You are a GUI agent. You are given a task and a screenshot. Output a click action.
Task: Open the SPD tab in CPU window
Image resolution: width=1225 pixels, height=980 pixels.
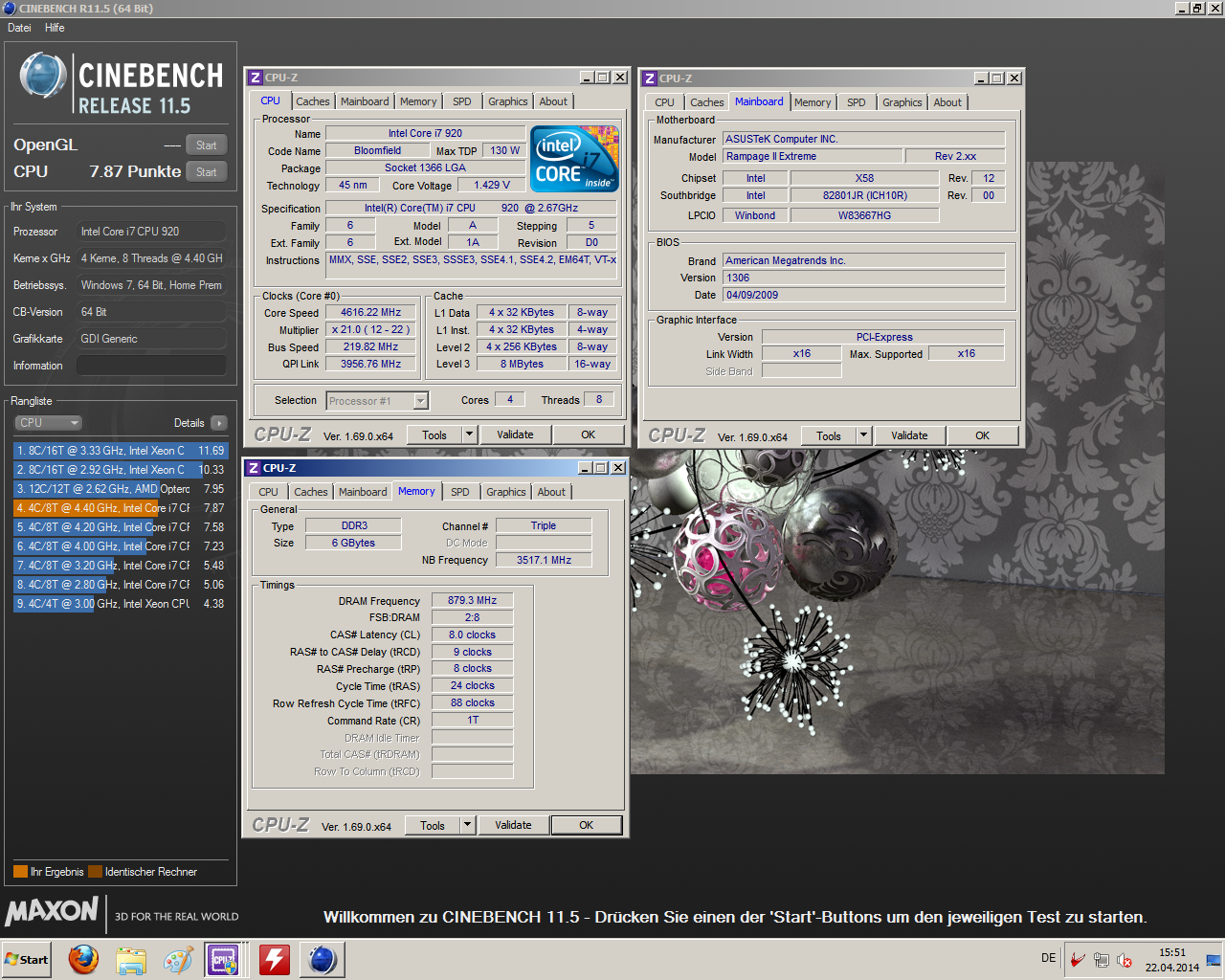(462, 101)
